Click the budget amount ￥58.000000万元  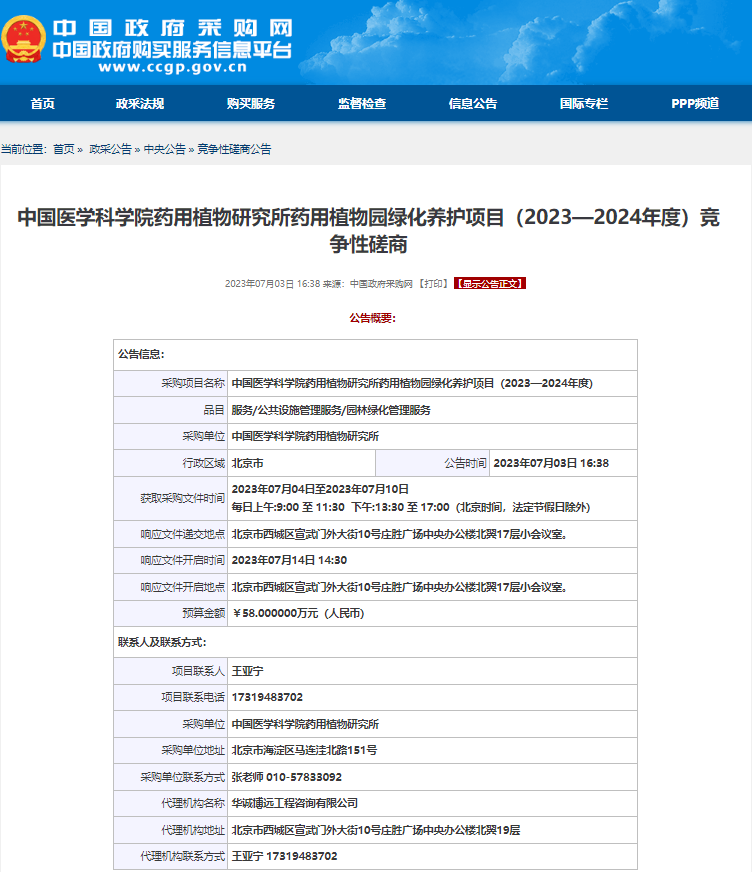click(x=298, y=613)
